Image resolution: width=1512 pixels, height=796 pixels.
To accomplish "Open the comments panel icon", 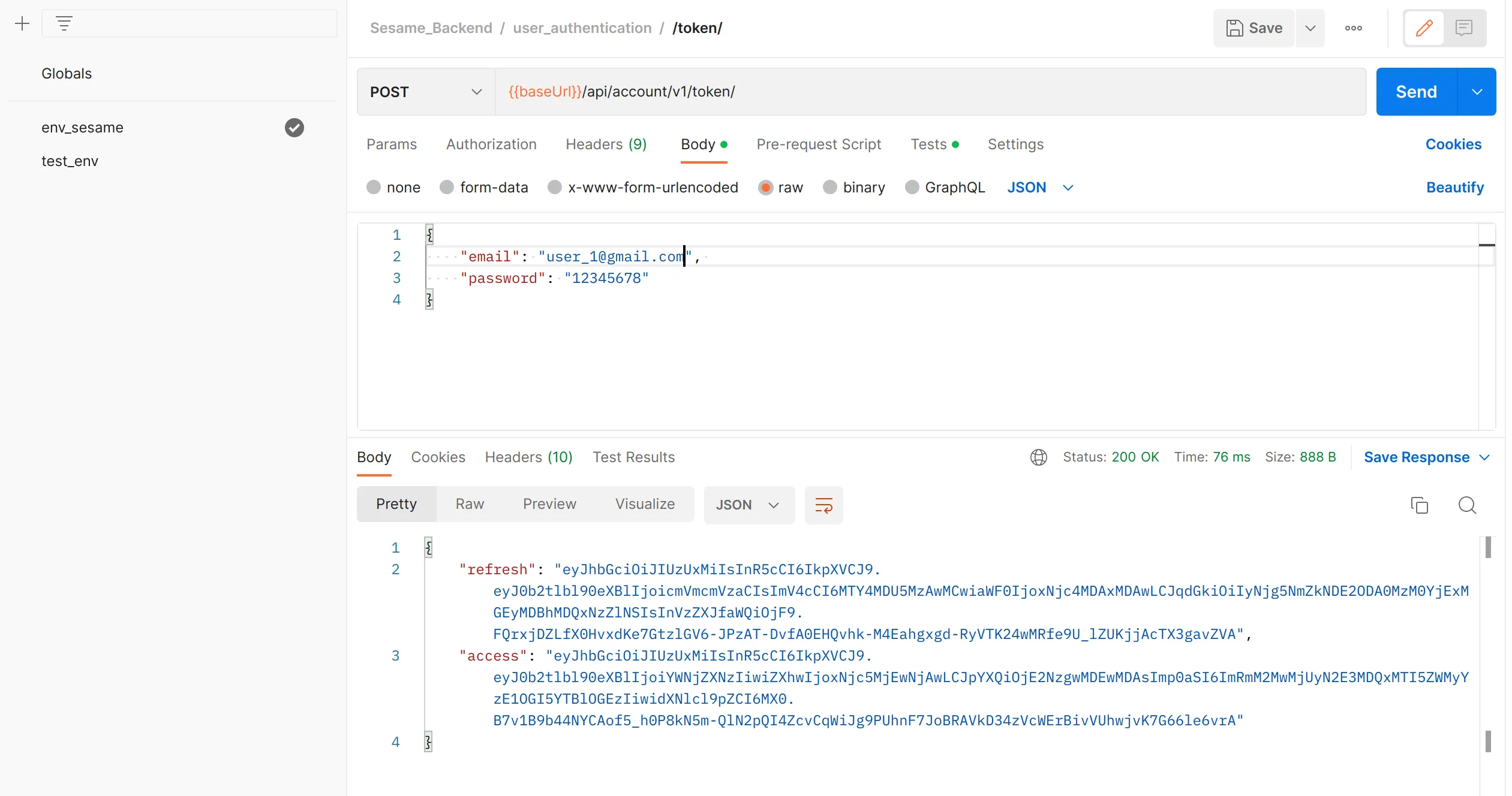I will pos(1463,28).
